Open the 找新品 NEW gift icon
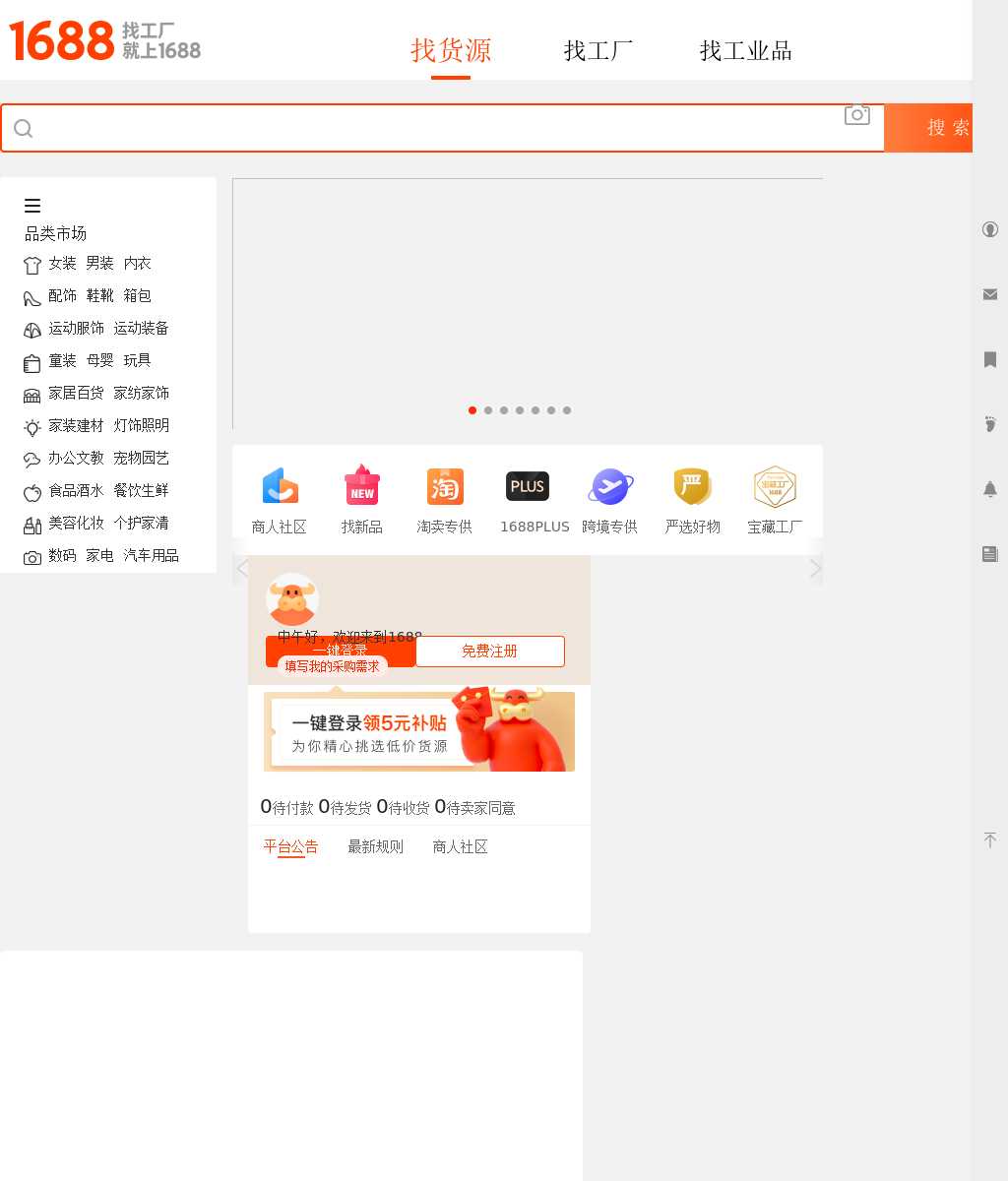 coord(362,486)
